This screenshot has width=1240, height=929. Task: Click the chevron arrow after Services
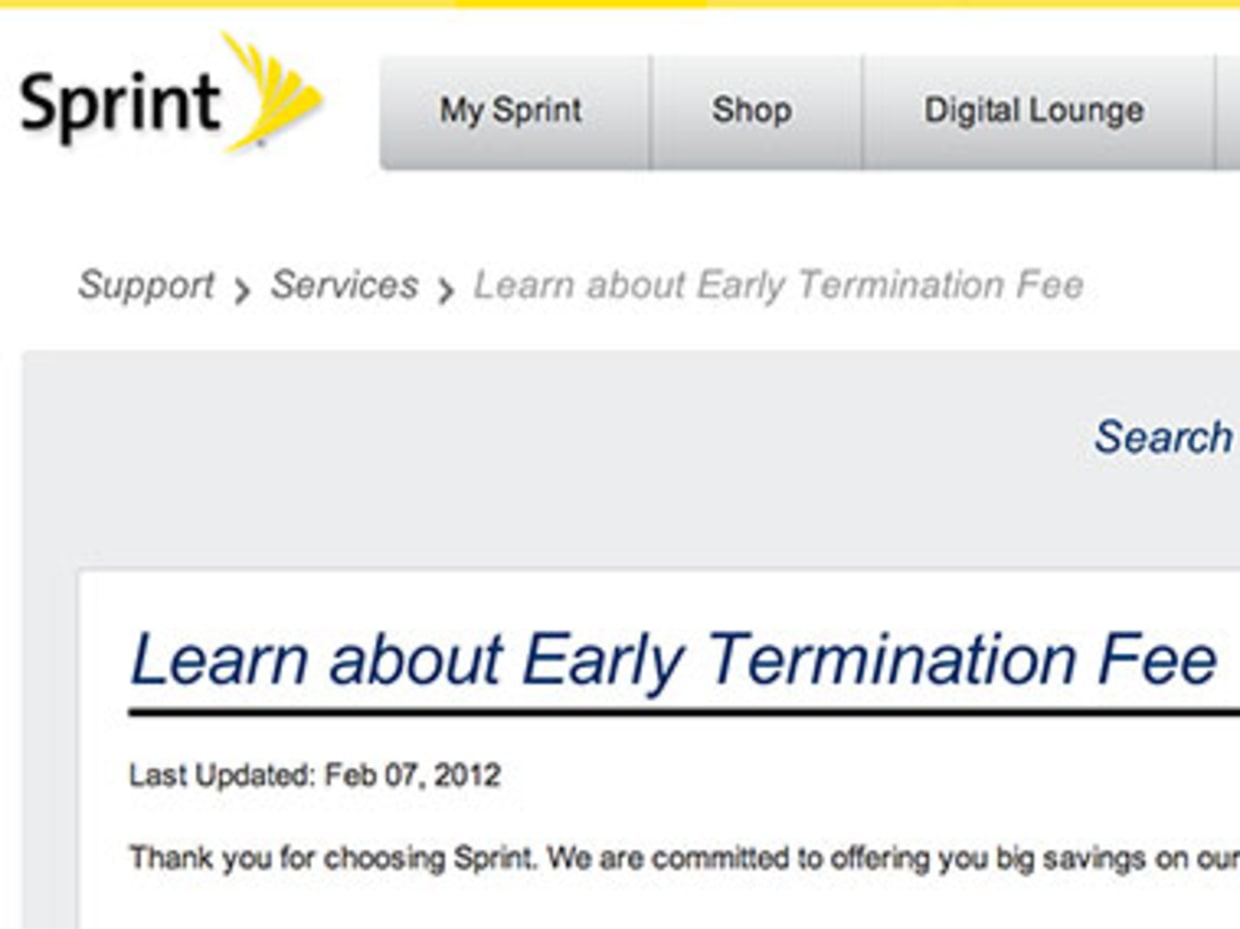coord(446,291)
